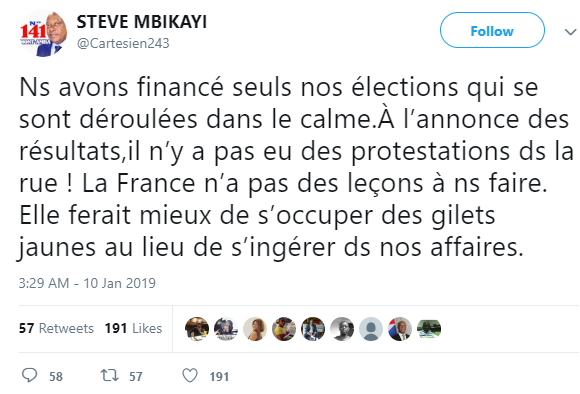The image size is (580, 394).
Task: Open the liker avatar with the flag background
Action: pos(400,329)
